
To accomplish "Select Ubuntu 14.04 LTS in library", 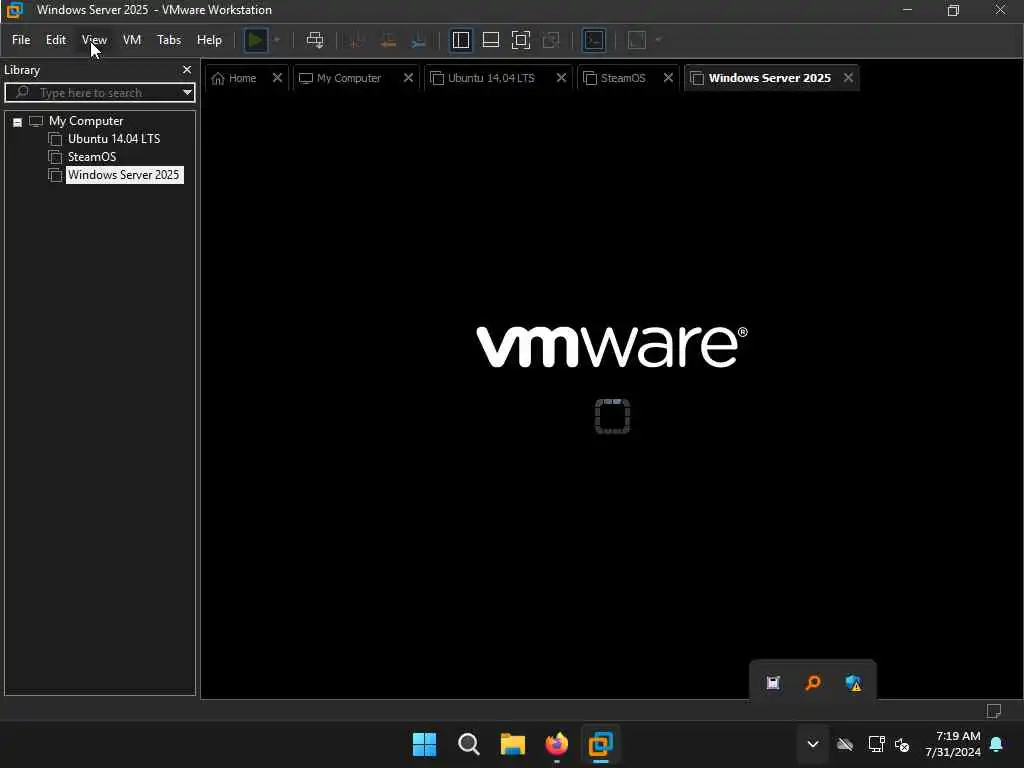I will (x=114, y=139).
